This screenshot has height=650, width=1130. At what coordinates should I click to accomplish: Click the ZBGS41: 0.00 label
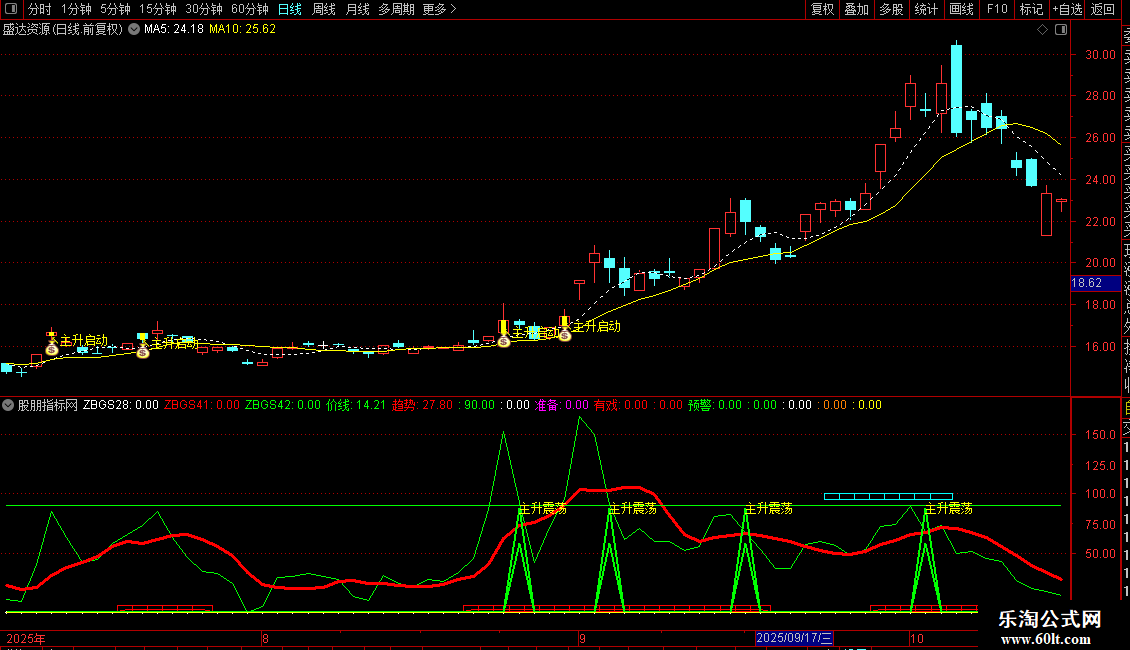[202, 405]
